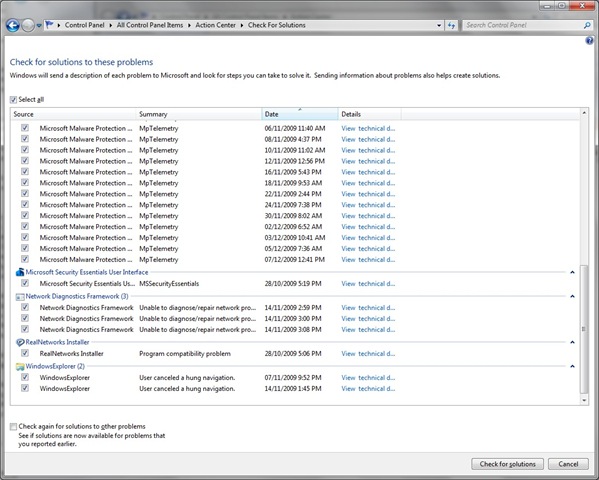Click the Action Center flag icon in address bar
The width and height of the screenshot is (599, 480).
[49, 25]
